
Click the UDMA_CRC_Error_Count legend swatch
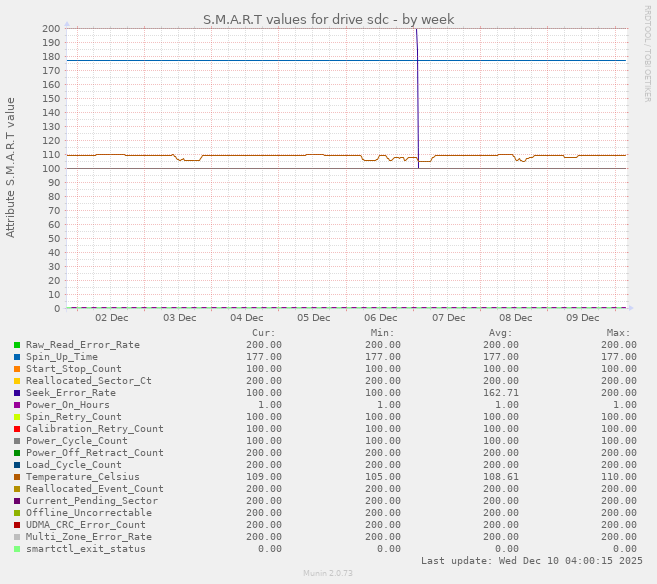(17, 525)
